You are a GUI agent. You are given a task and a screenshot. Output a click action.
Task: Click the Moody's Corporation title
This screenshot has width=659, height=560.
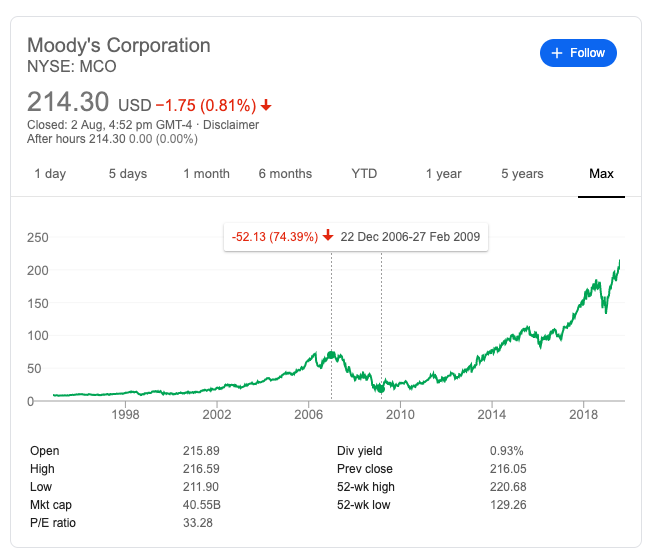tap(118, 45)
